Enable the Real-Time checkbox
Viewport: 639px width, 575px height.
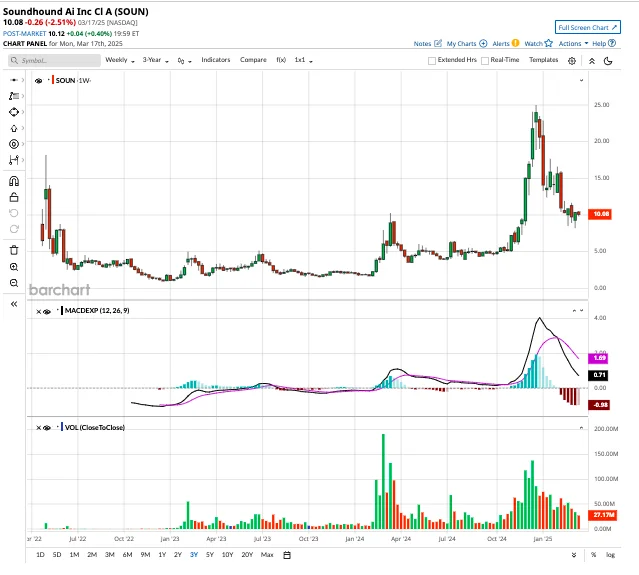coord(485,61)
